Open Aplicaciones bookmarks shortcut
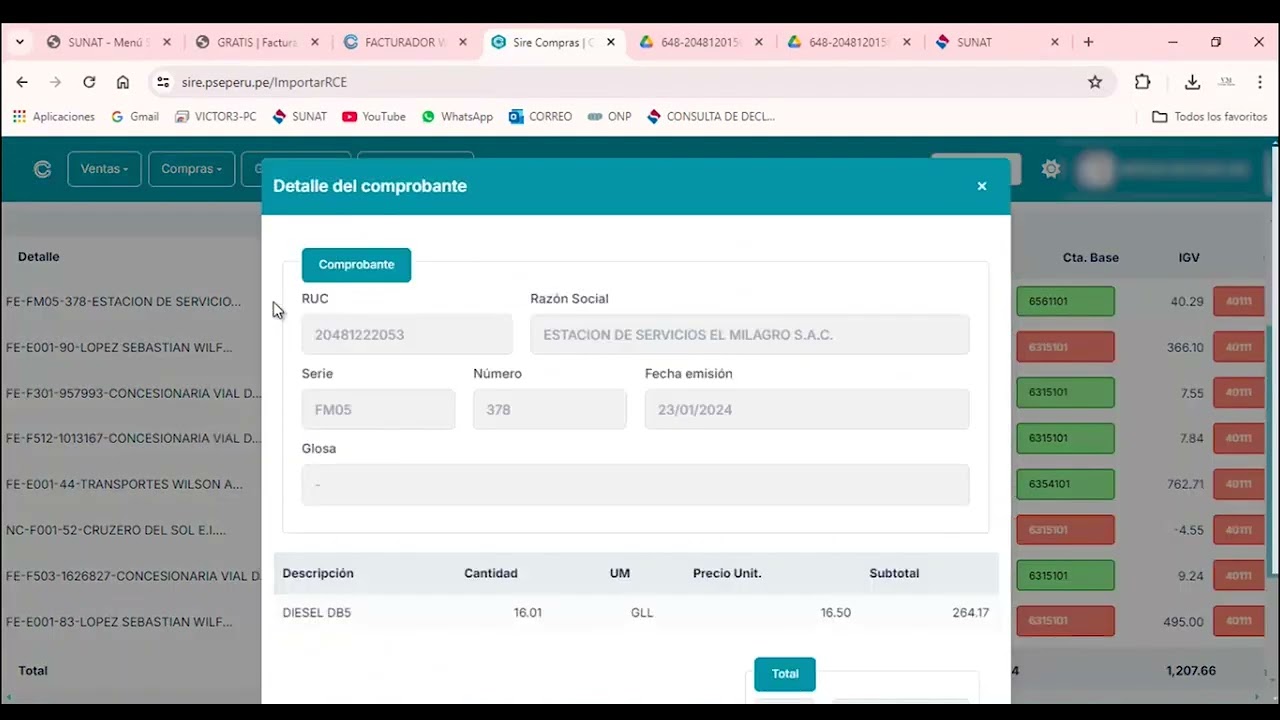1280x720 pixels. pos(54,117)
